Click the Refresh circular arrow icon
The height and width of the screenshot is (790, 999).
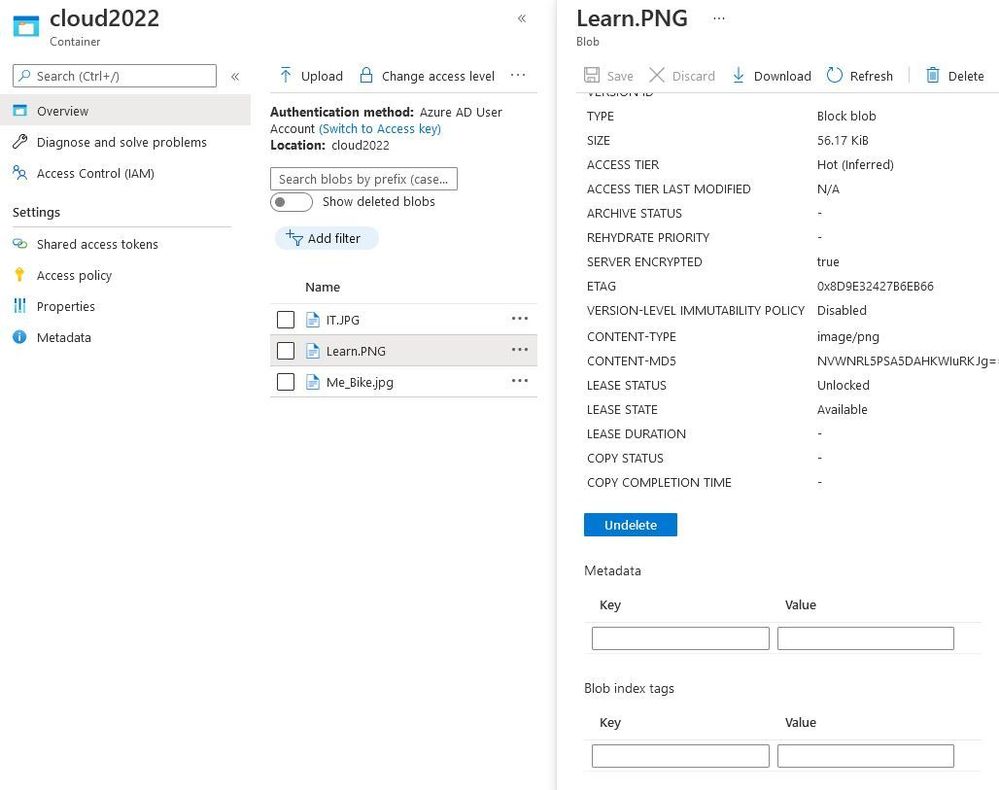pos(835,75)
